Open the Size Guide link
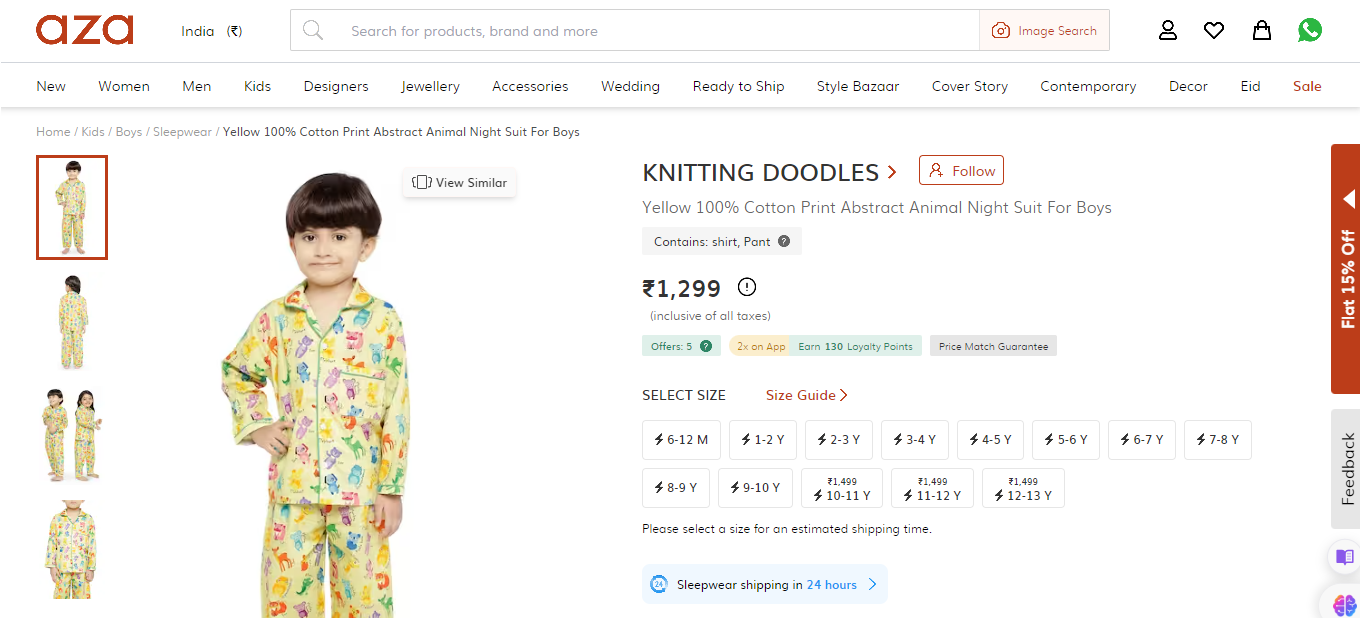 point(806,395)
